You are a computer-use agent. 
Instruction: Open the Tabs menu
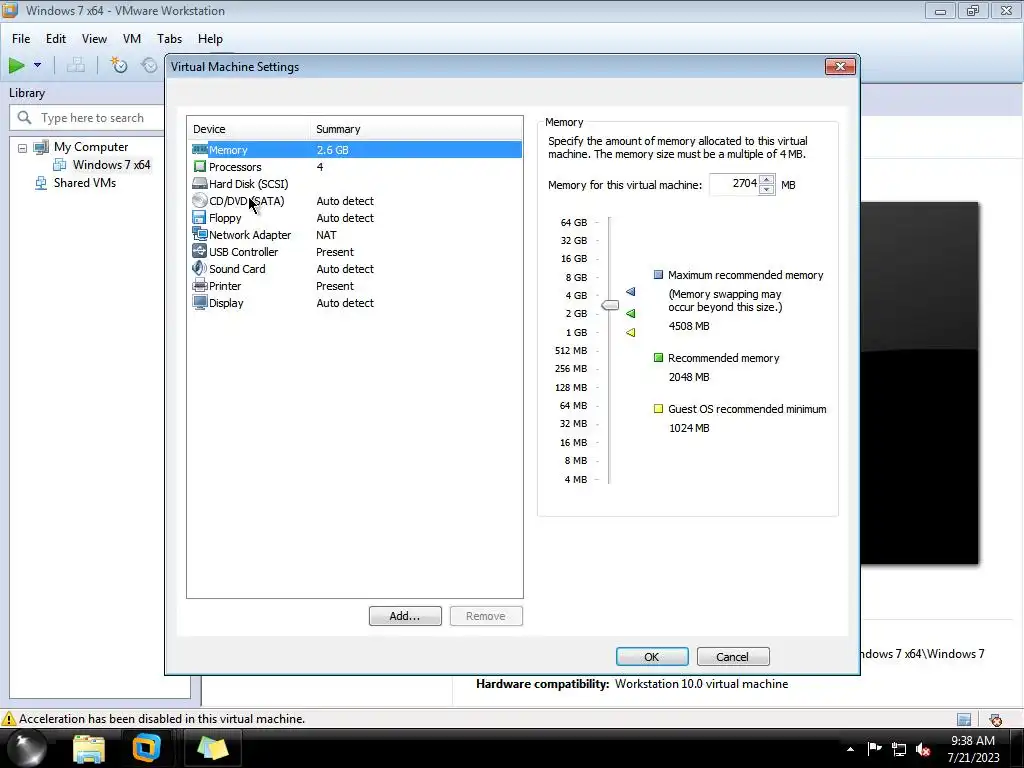click(169, 39)
